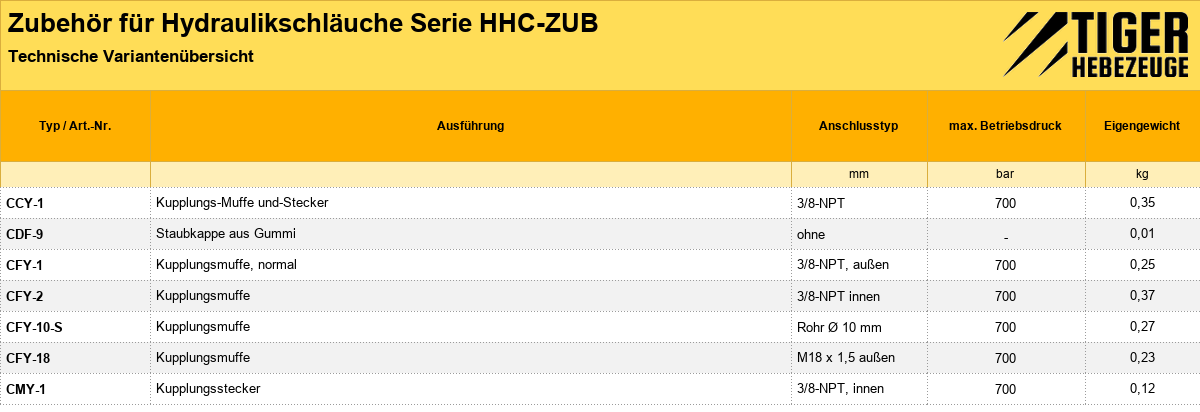The image size is (1200, 412).
Task: Click the max. Betriebsdruck column header
Action: coord(1006,126)
